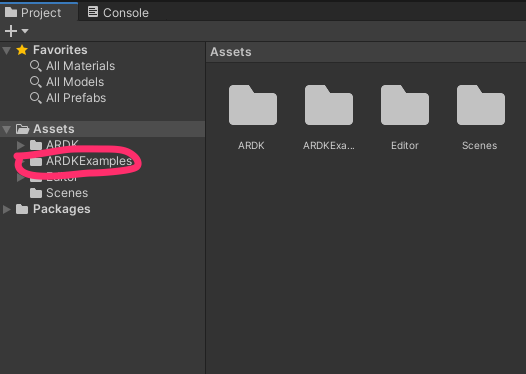Image resolution: width=526 pixels, height=374 pixels.
Task: Open the create dropdown arrow beside plus
Action: click(x=25, y=31)
